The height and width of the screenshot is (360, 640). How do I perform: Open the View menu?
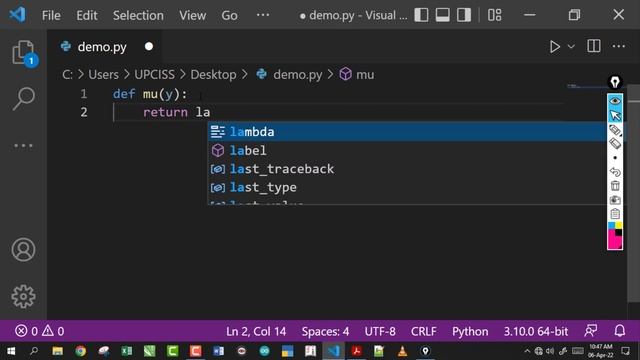coord(192,16)
